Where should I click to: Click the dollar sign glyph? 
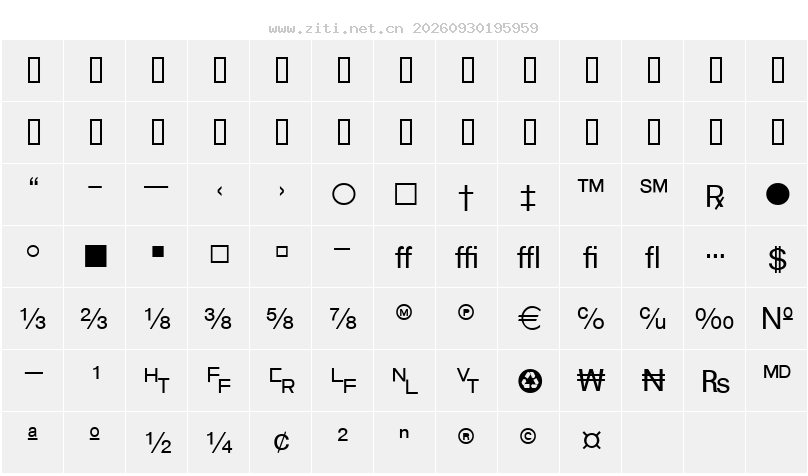point(777,259)
